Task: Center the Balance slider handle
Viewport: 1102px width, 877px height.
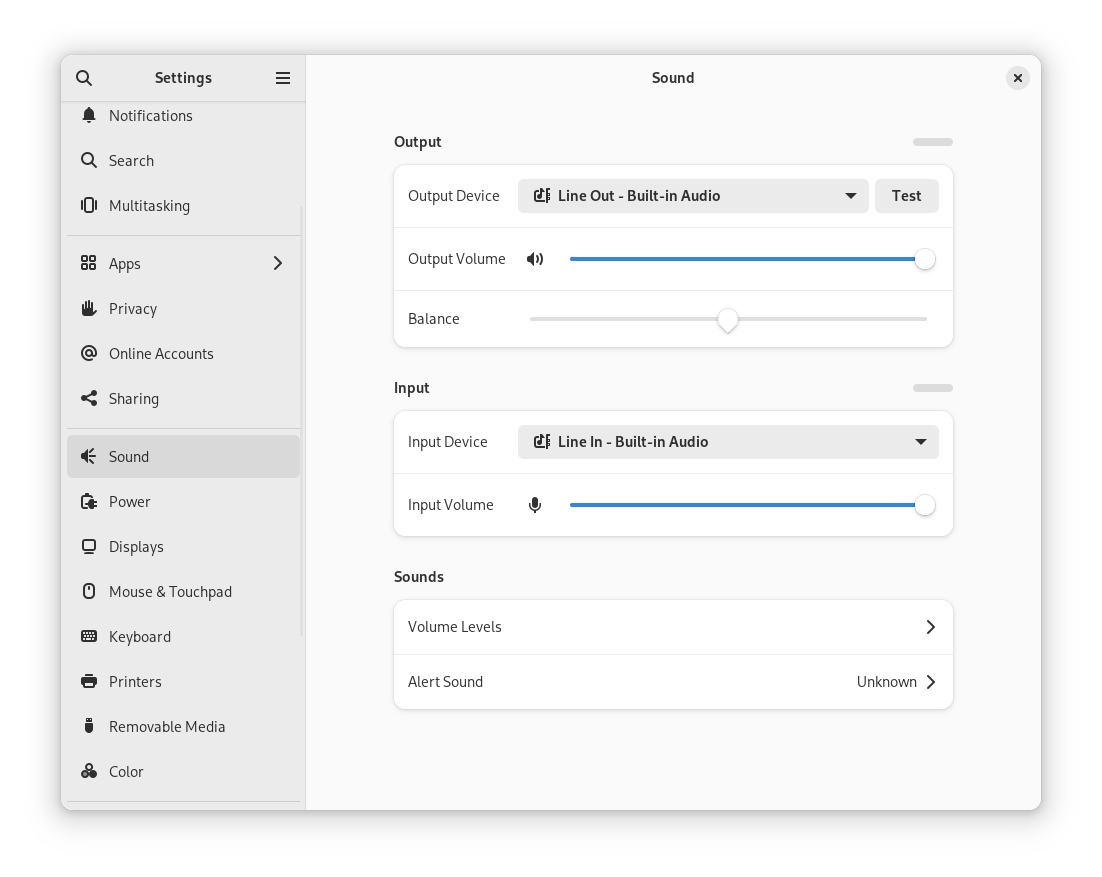Action: click(x=728, y=320)
